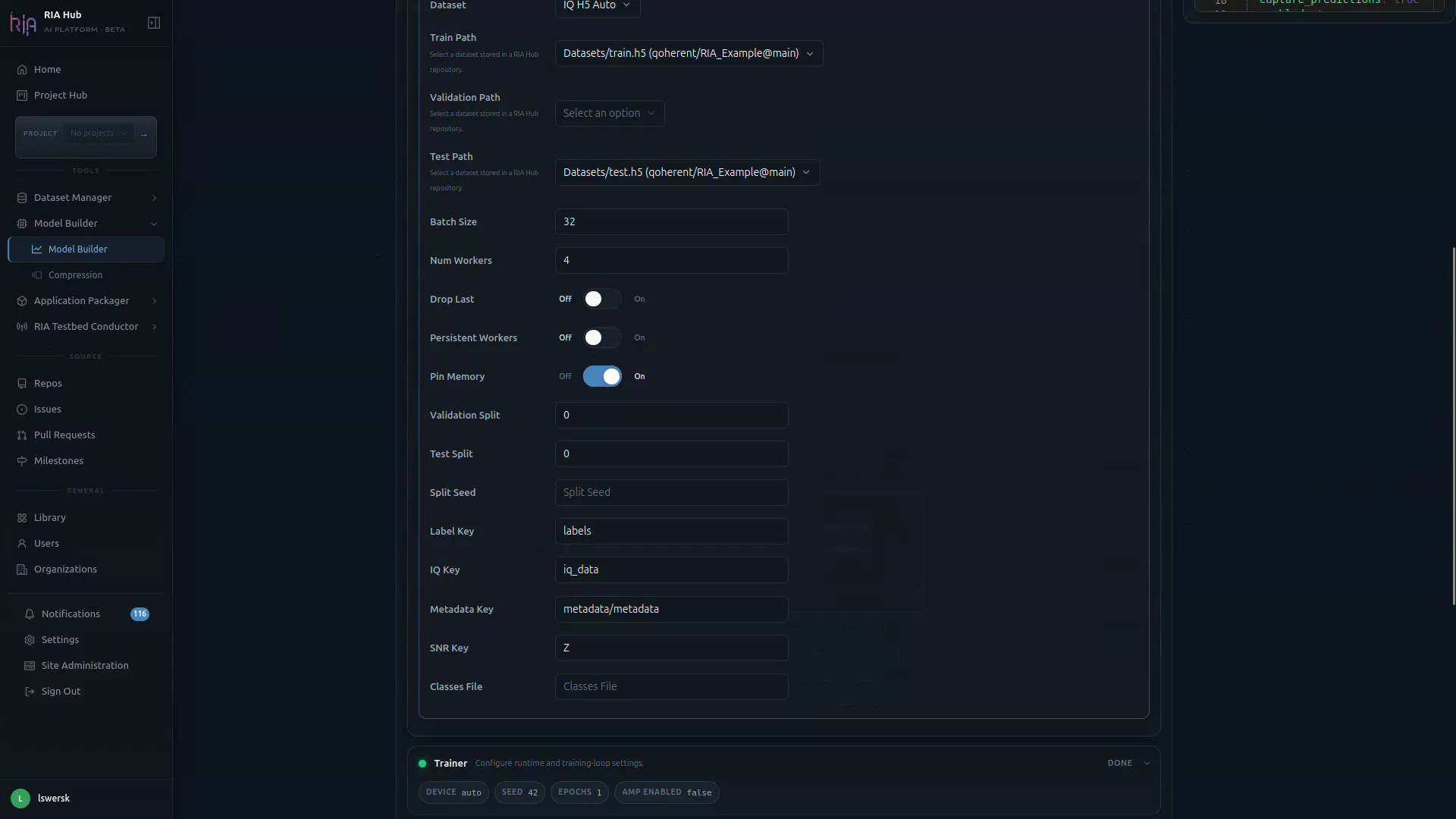Click the AMP ENABLED false chip

pyautogui.click(x=667, y=792)
